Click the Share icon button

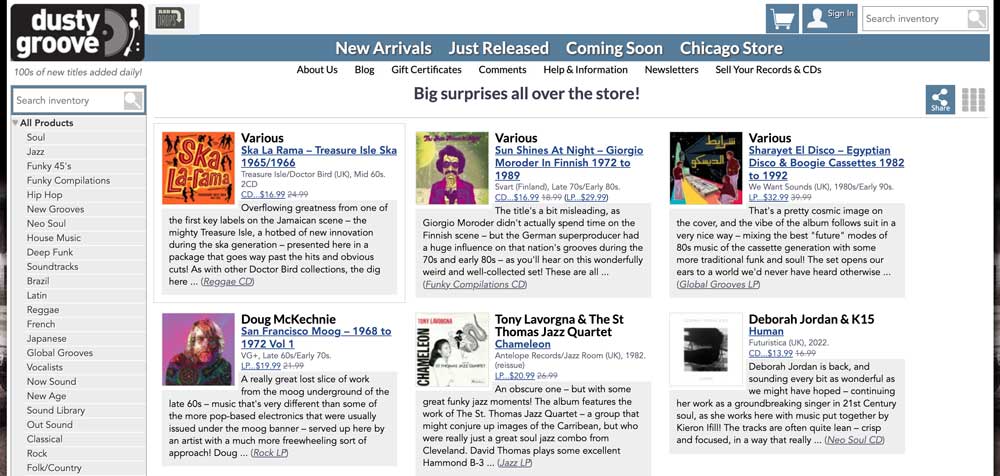(940, 99)
